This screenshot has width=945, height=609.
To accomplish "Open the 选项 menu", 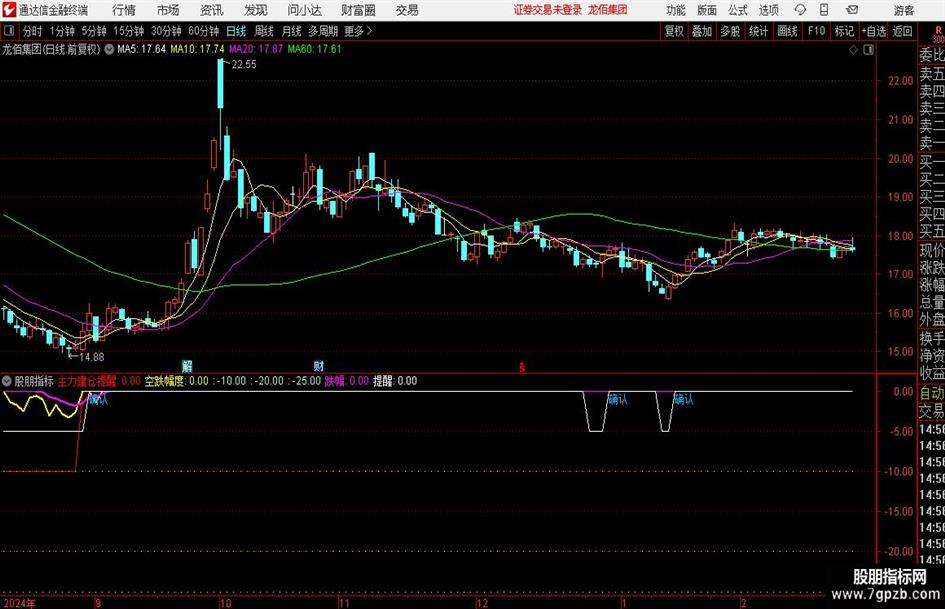I will pyautogui.click(x=768, y=10).
